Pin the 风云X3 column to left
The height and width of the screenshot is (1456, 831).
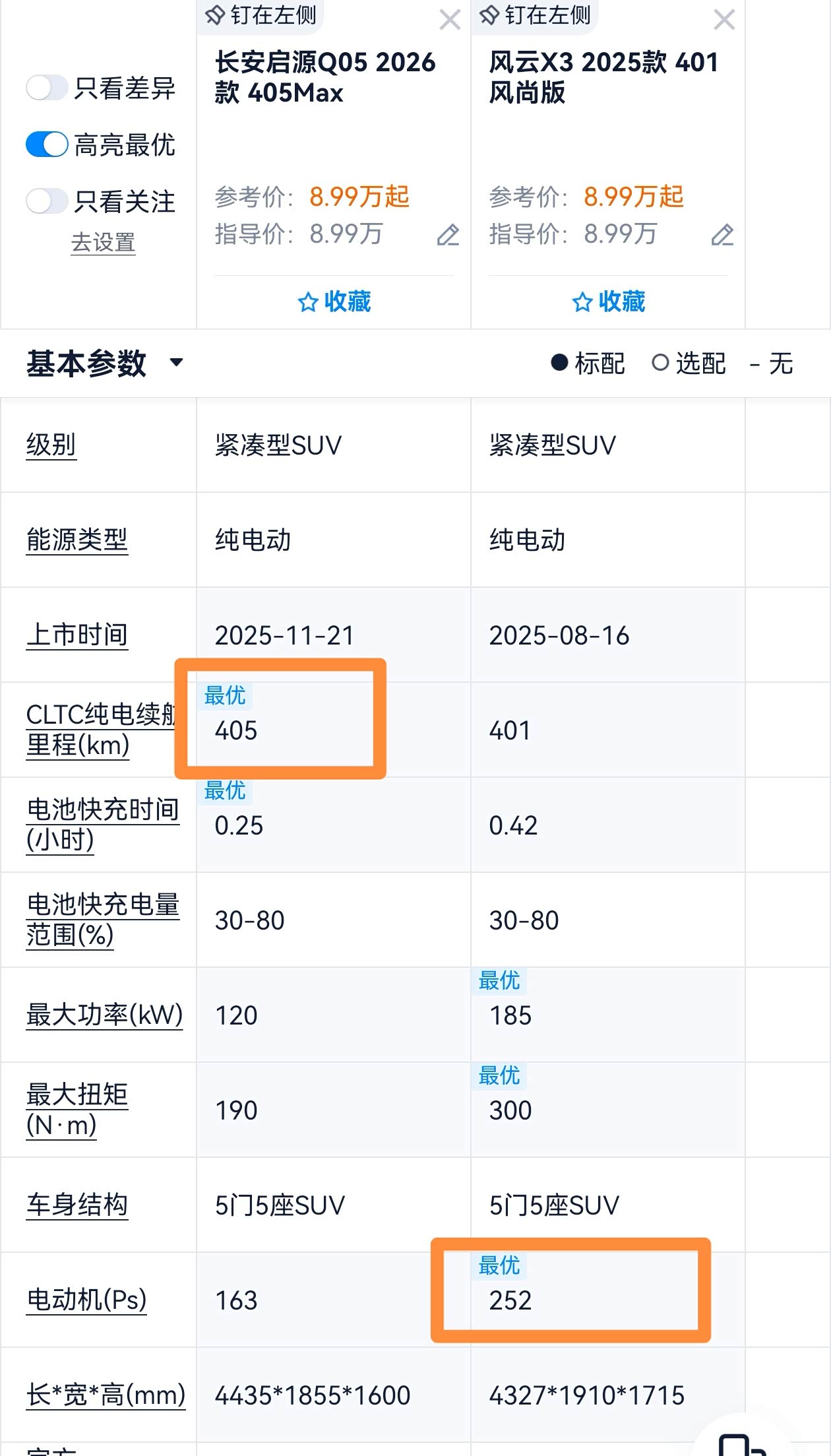[x=536, y=15]
